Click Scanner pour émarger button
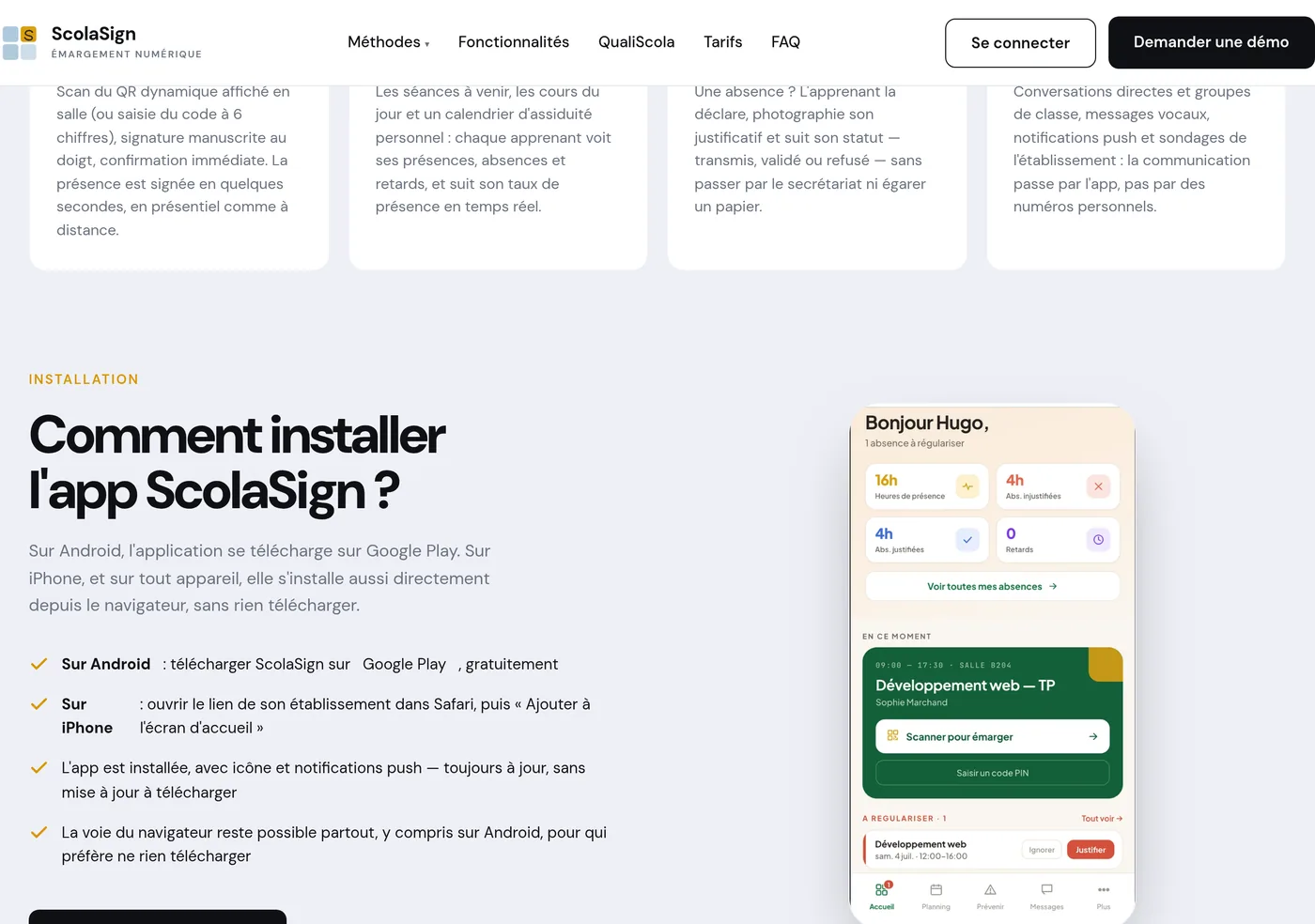Screen dimensions: 1315x924 tap(992, 736)
